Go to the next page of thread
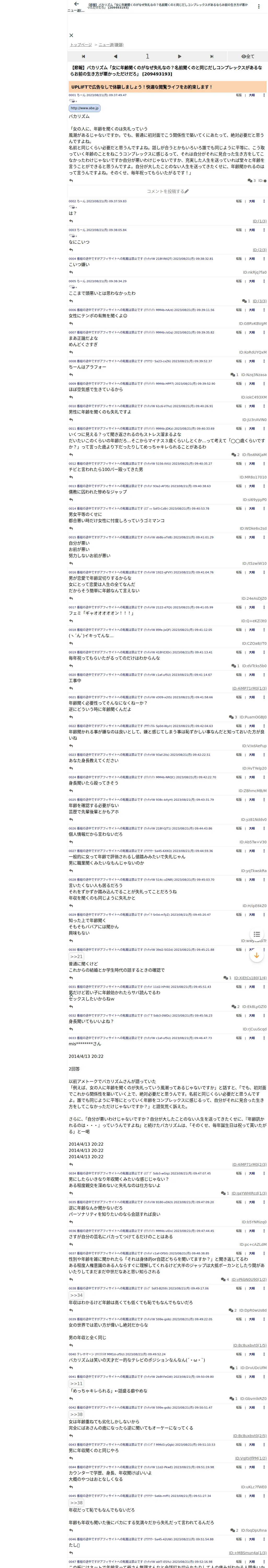 (179, 57)
